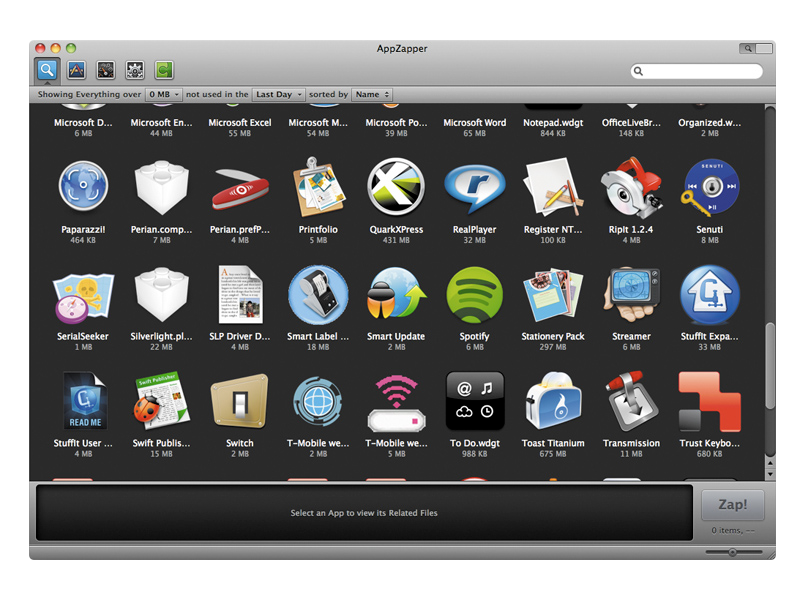Open the Widgets view toolbar icon
The width and height of the screenshot is (800, 600).
tap(106, 70)
